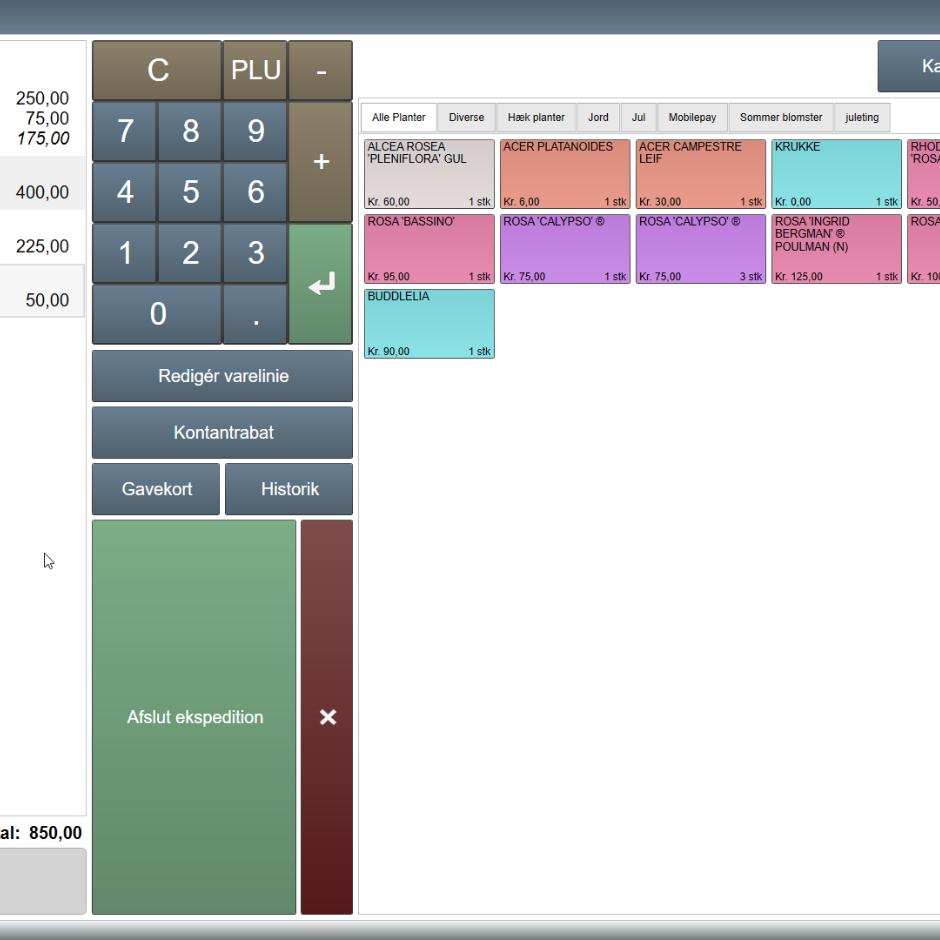940x940 pixels.
Task: Switch to the Sommer blomster category
Action: pyautogui.click(x=780, y=117)
